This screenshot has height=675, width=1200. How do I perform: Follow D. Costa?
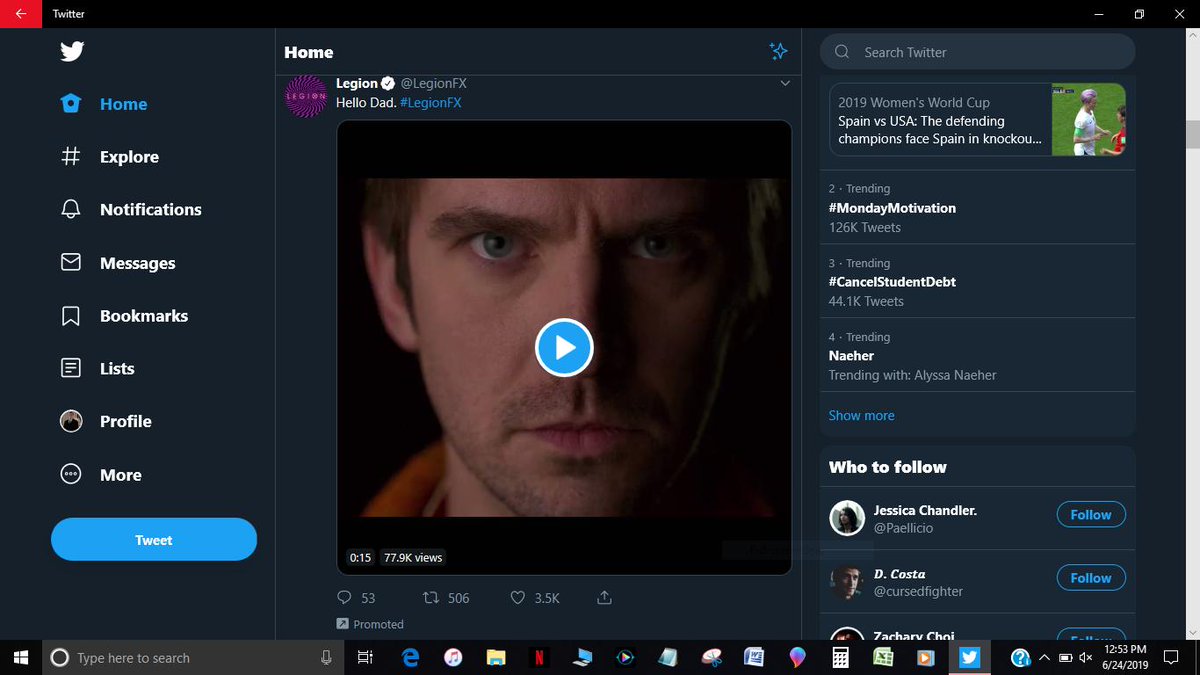click(1090, 577)
